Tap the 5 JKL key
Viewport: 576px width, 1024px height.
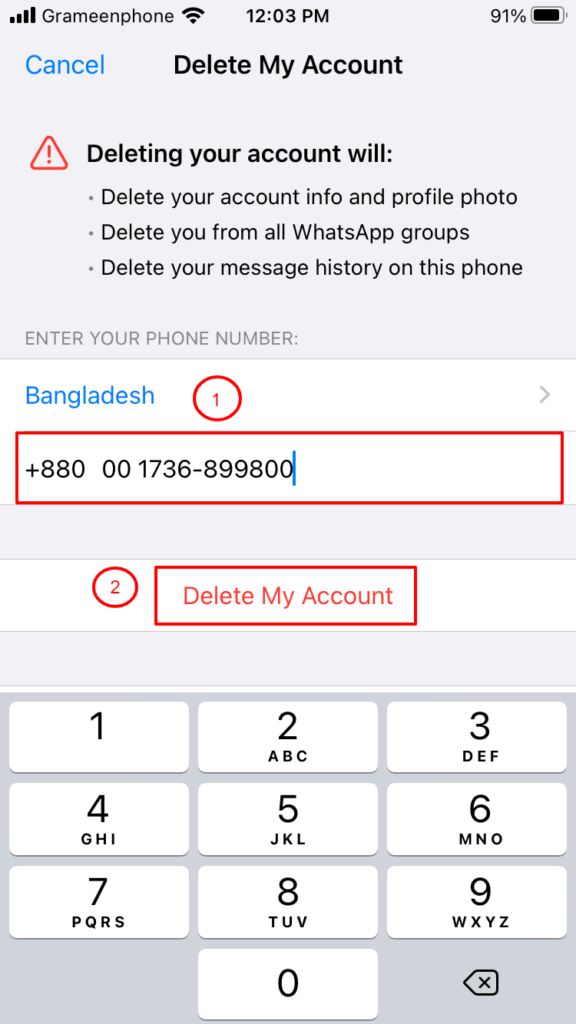coord(288,819)
